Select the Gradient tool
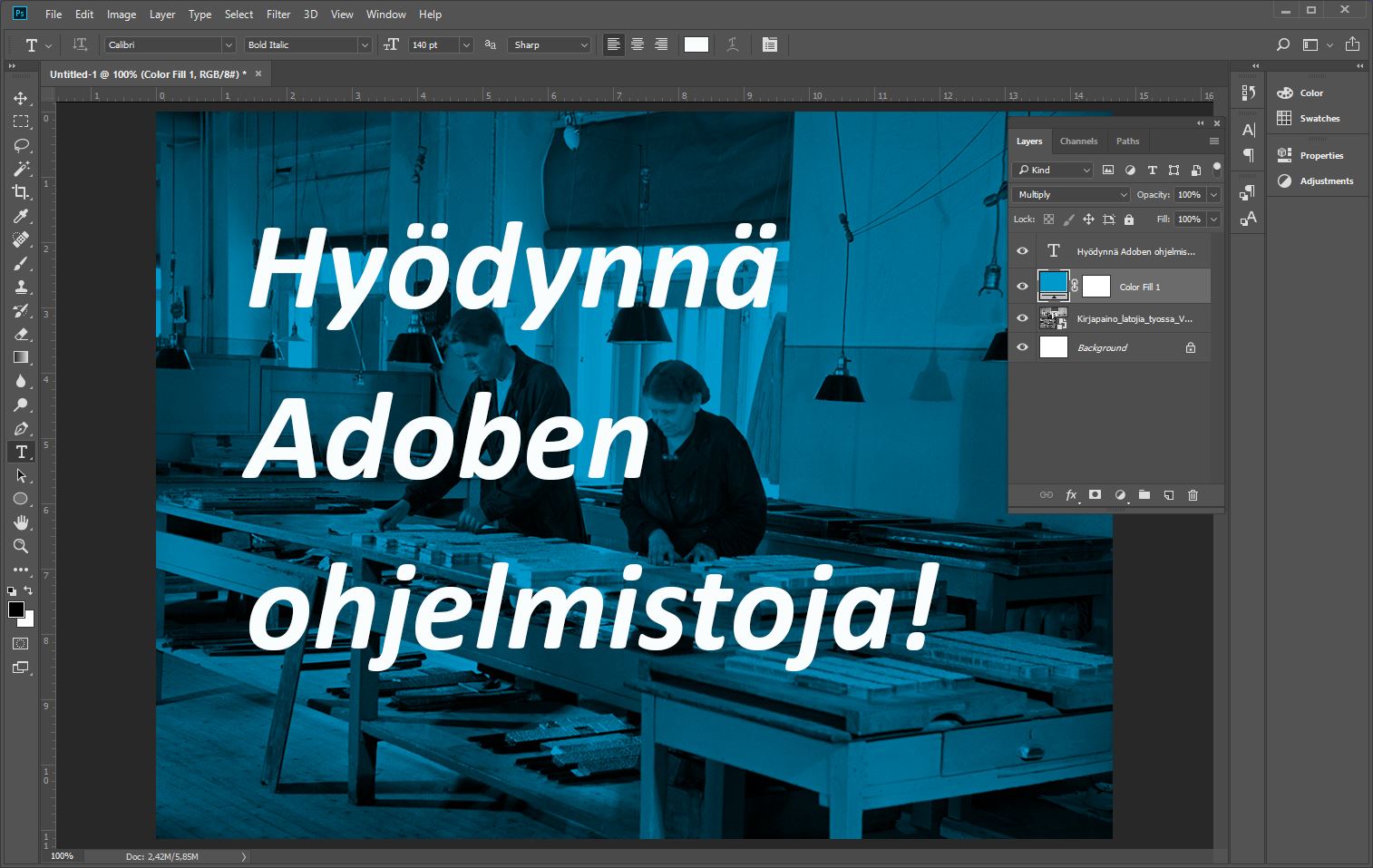The image size is (1373, 868). (21, 357)
